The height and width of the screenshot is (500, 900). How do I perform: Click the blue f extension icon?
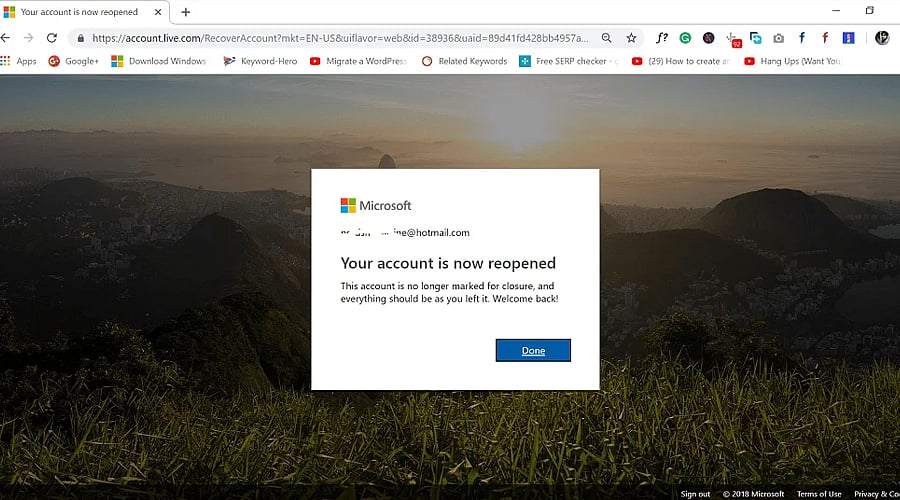click(801, 38)
